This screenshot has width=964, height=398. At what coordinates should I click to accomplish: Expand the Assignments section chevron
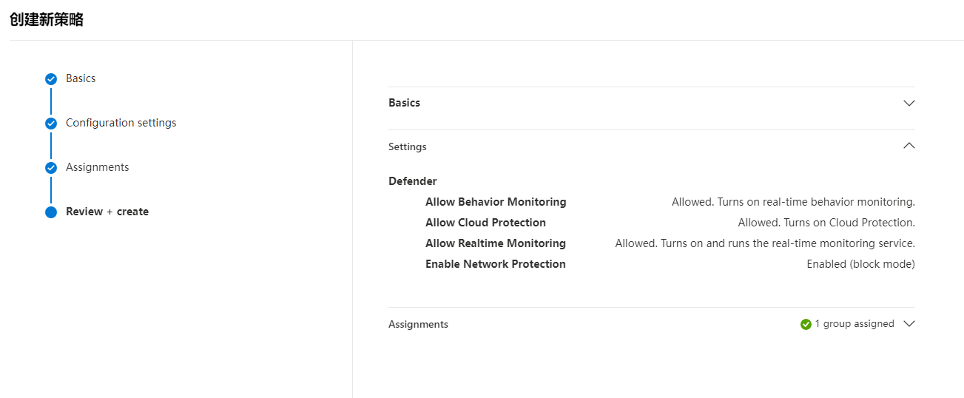point(909,324)
